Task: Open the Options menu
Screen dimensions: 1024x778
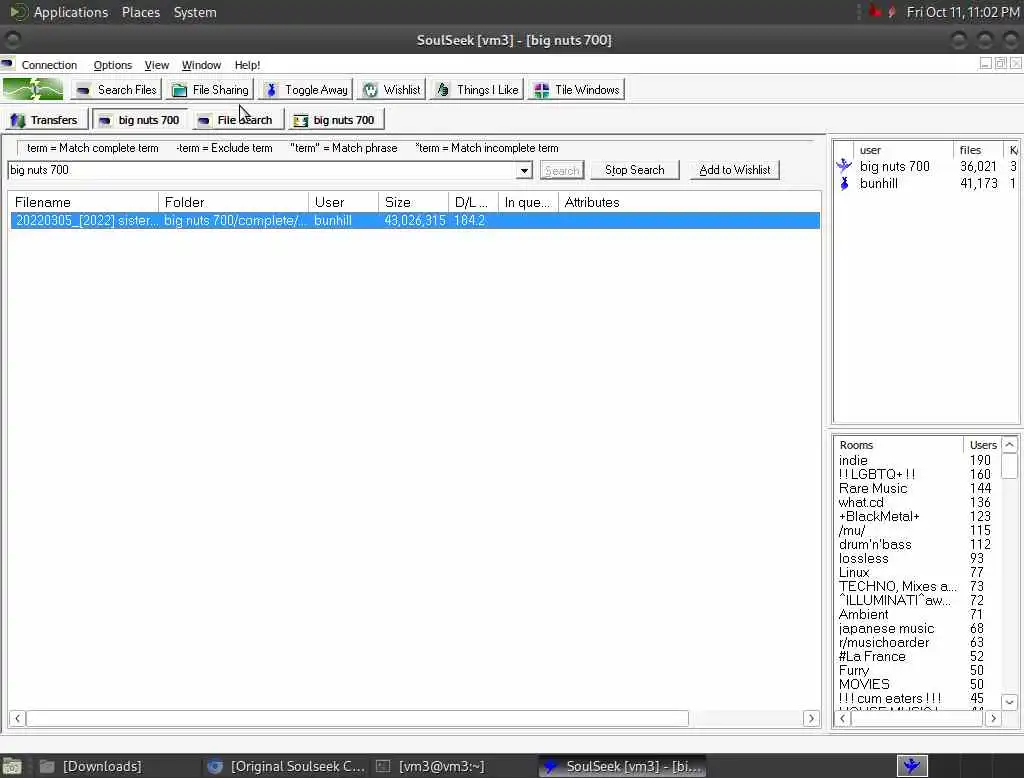Action: click(112, 65)
